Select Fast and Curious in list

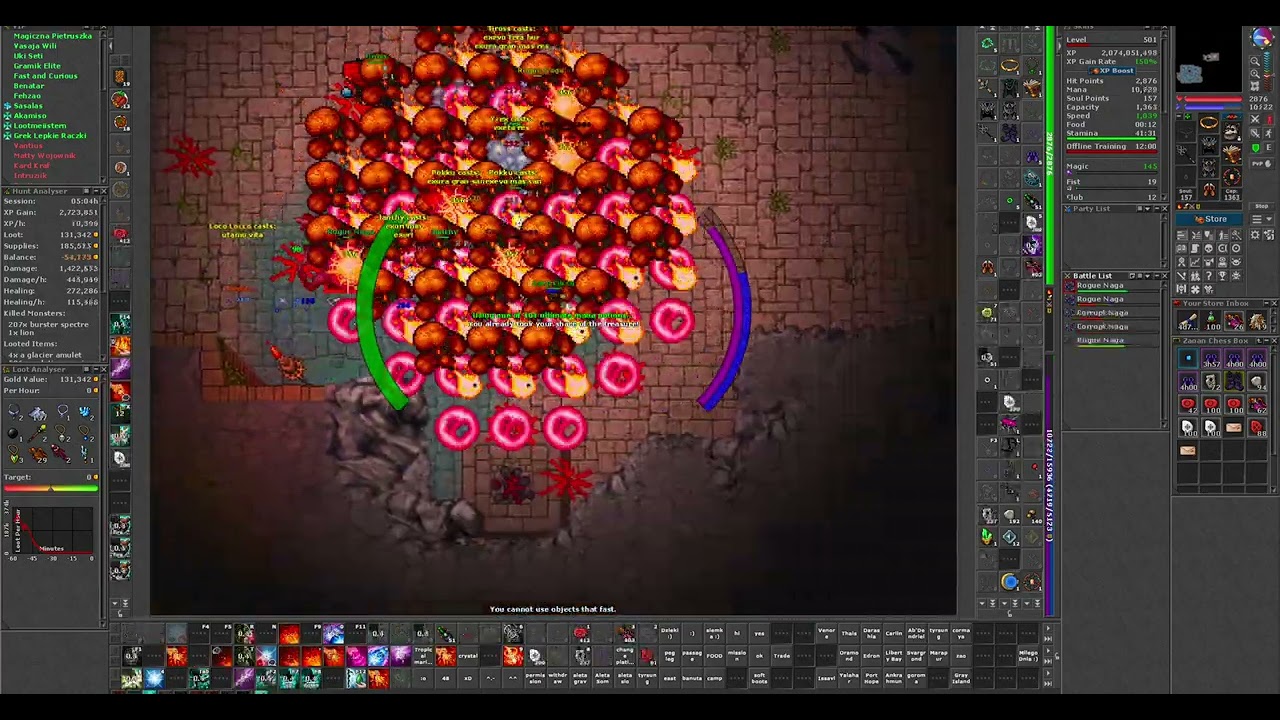tap(45, 76)
